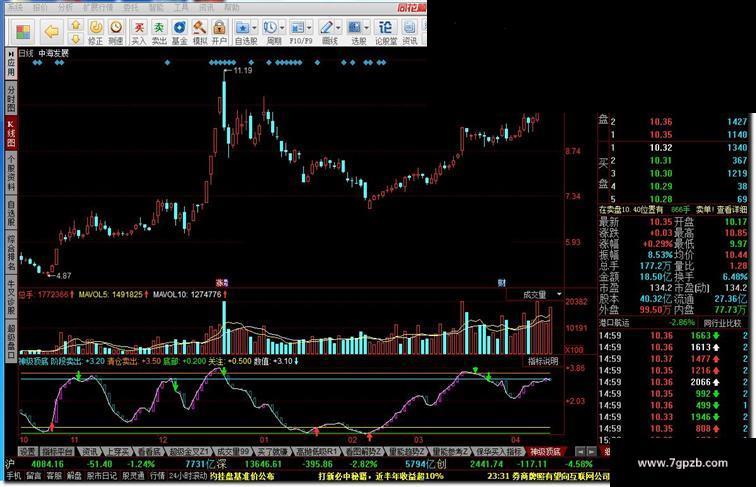Click the 设置 indicator settings tab
Image resolution: width=756 pixels, height=487 pixels.
(27, 452)
